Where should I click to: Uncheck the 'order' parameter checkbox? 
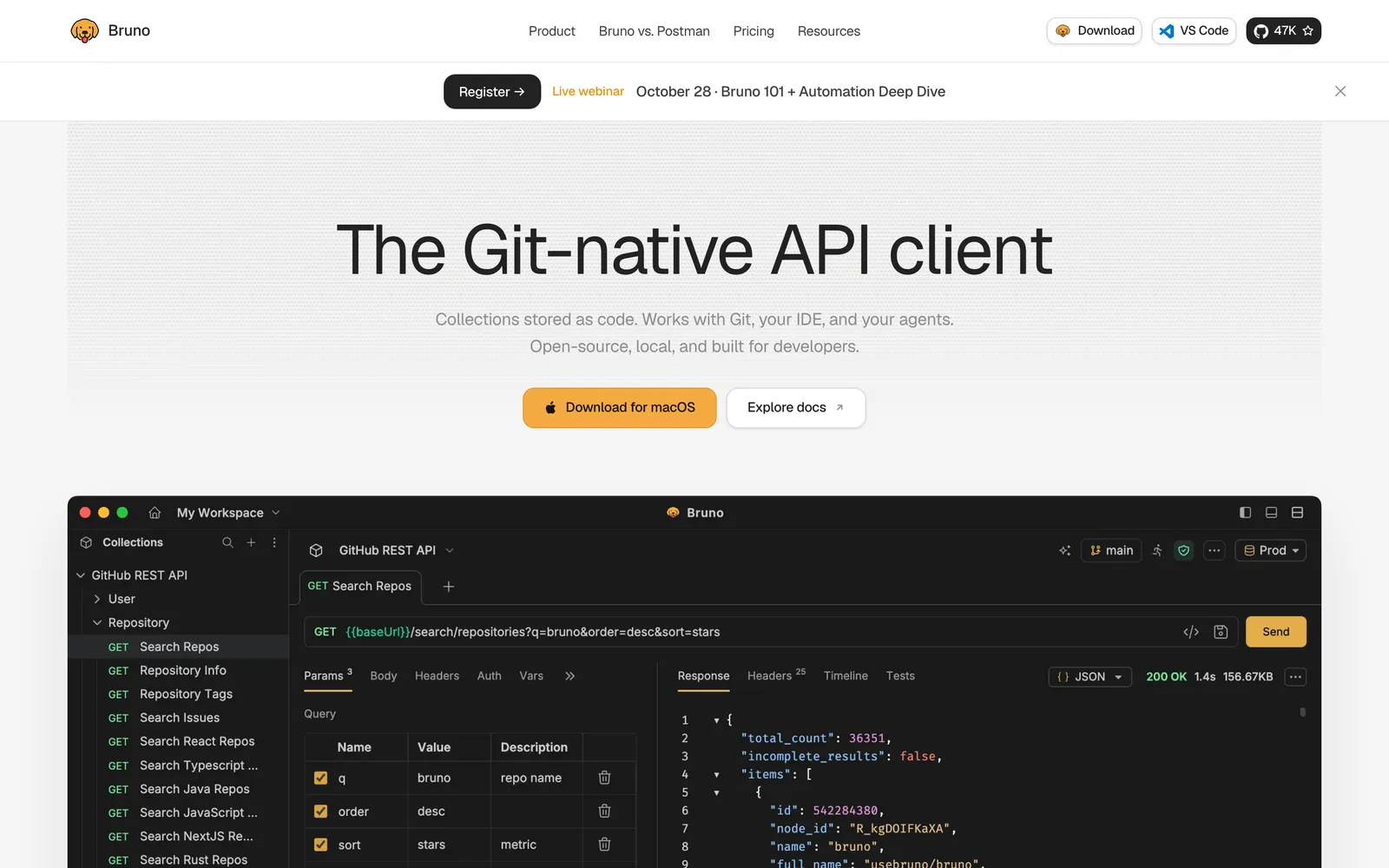point(320,812)
